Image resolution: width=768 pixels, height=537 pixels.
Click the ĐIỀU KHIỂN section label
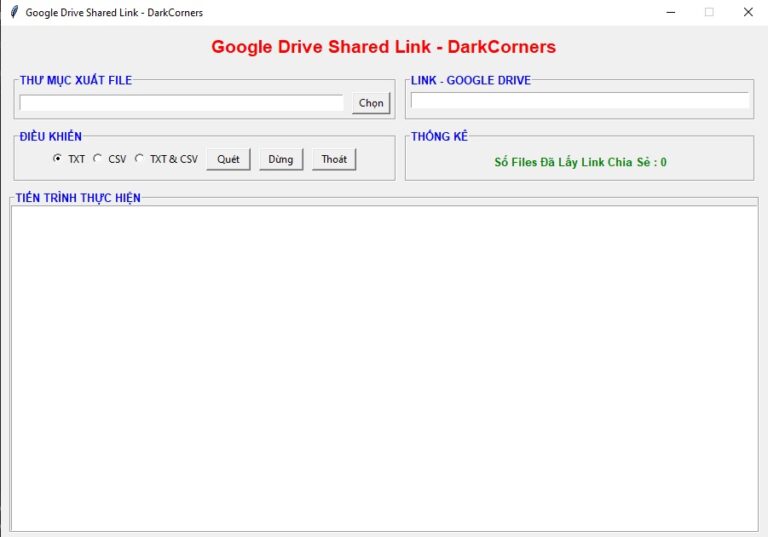tap(50, 136)
